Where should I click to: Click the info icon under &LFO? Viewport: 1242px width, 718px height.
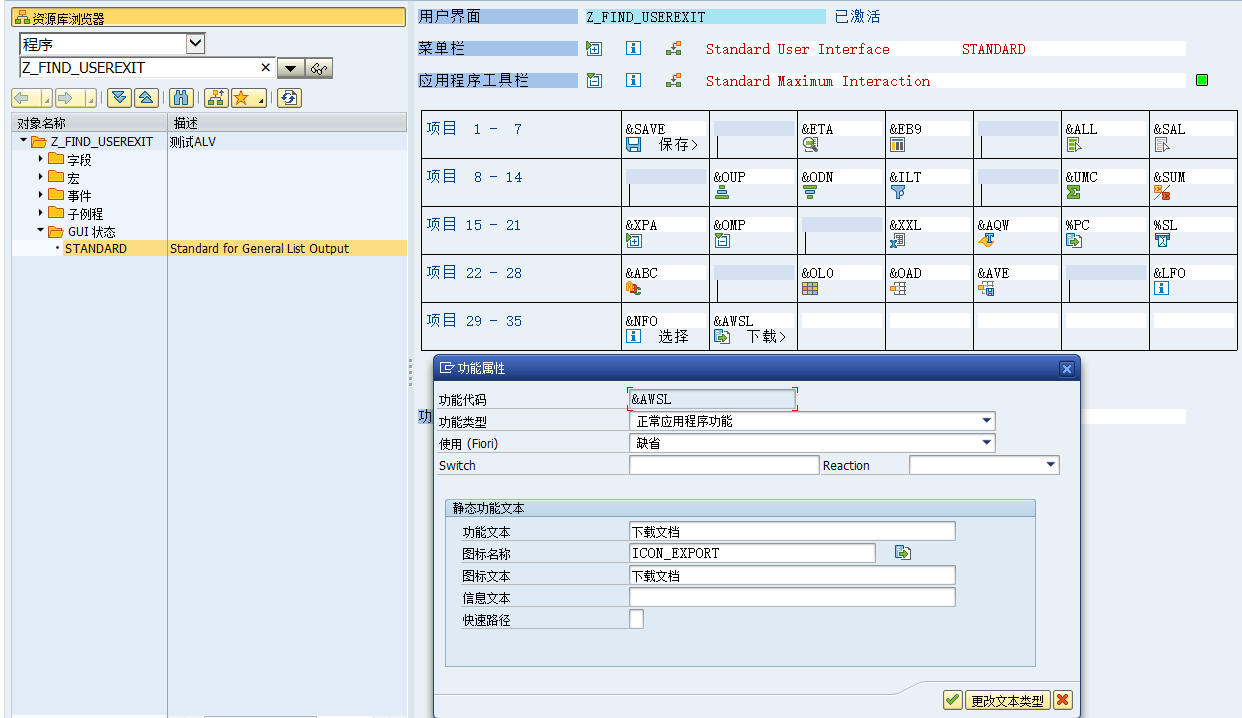(x=1162, y=289)
